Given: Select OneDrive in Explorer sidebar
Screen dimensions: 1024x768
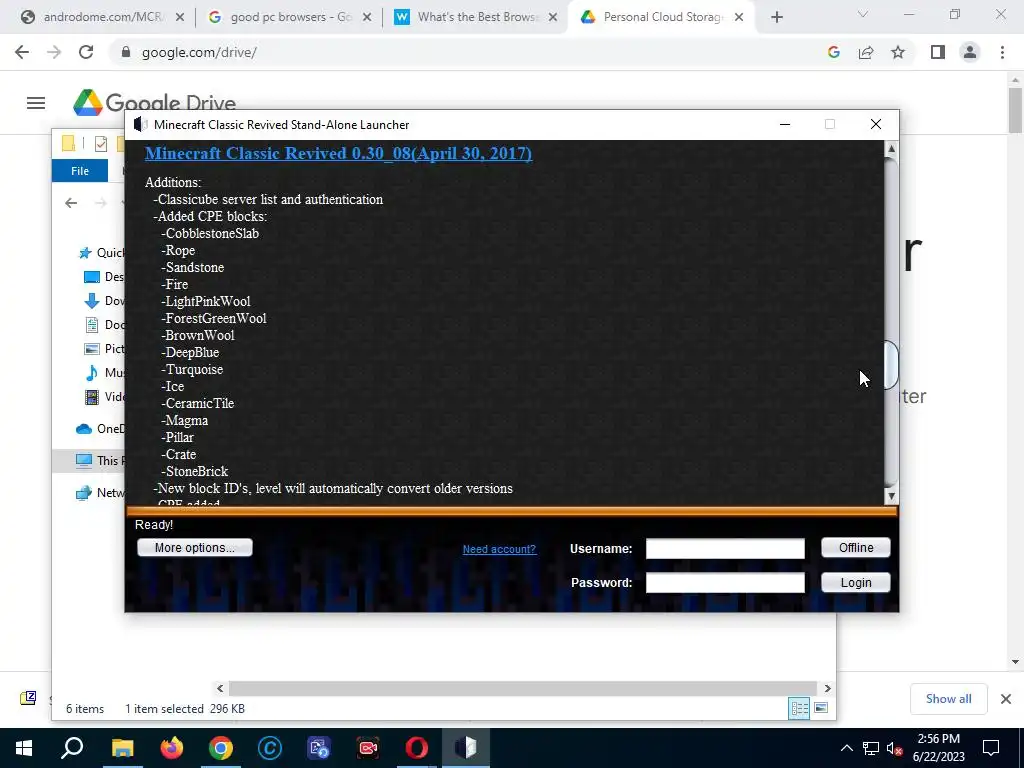Looking at the screenshot, I should (99, 428).
